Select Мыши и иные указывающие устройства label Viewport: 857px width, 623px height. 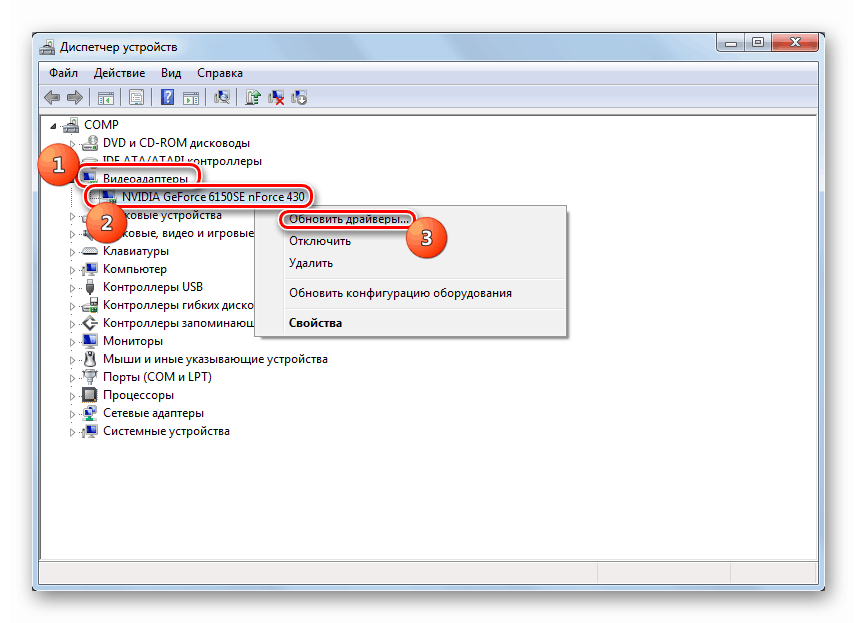(215, 359)
